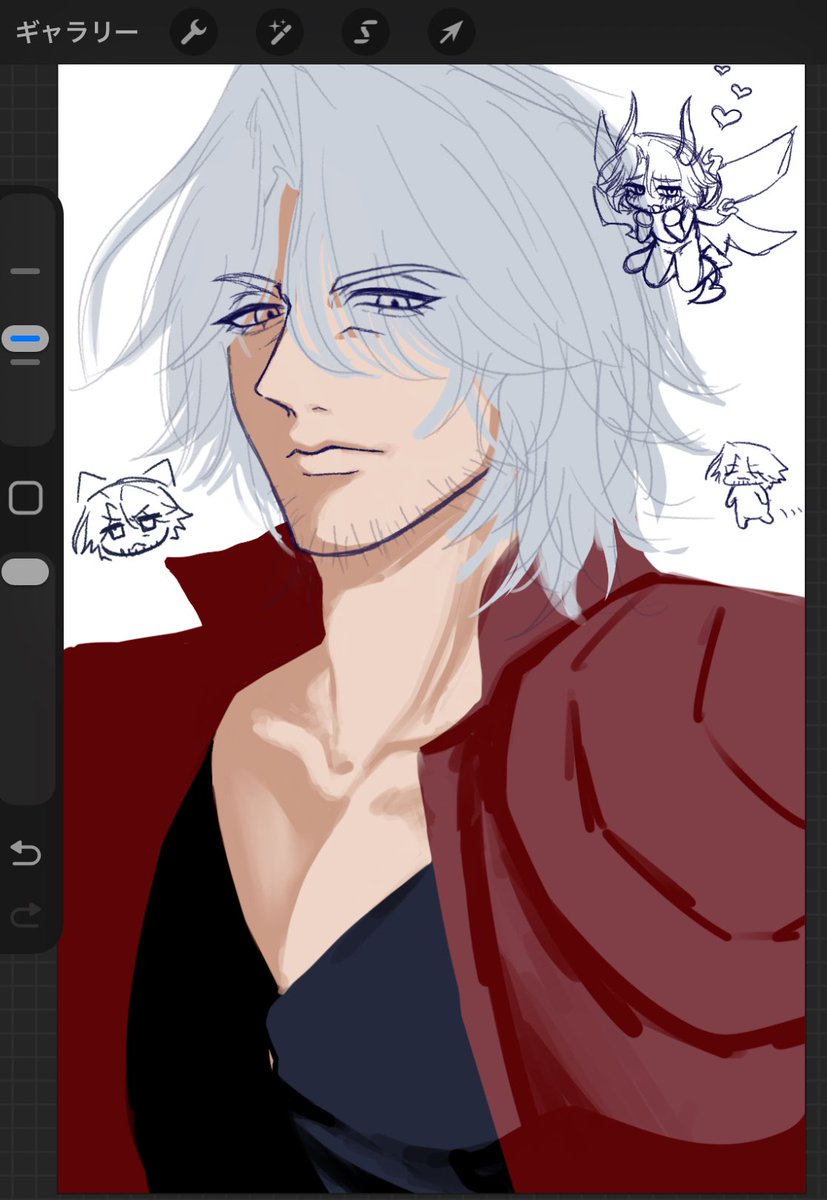Activate the Transform arrow tool
The height and width of the screenshot is (1200, 827).
pyautogui.click(x=451, y=33)
